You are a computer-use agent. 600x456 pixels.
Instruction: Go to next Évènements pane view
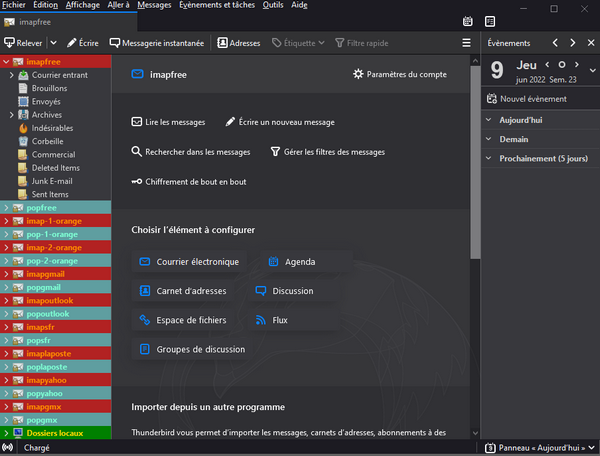572,43
